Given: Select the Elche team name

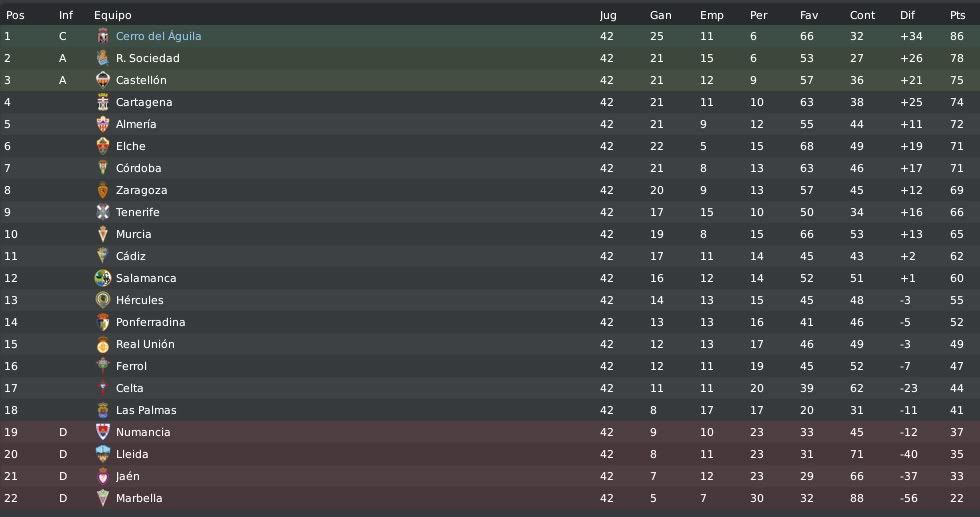Looking at the screenshot, I should [x=131, y=146].
